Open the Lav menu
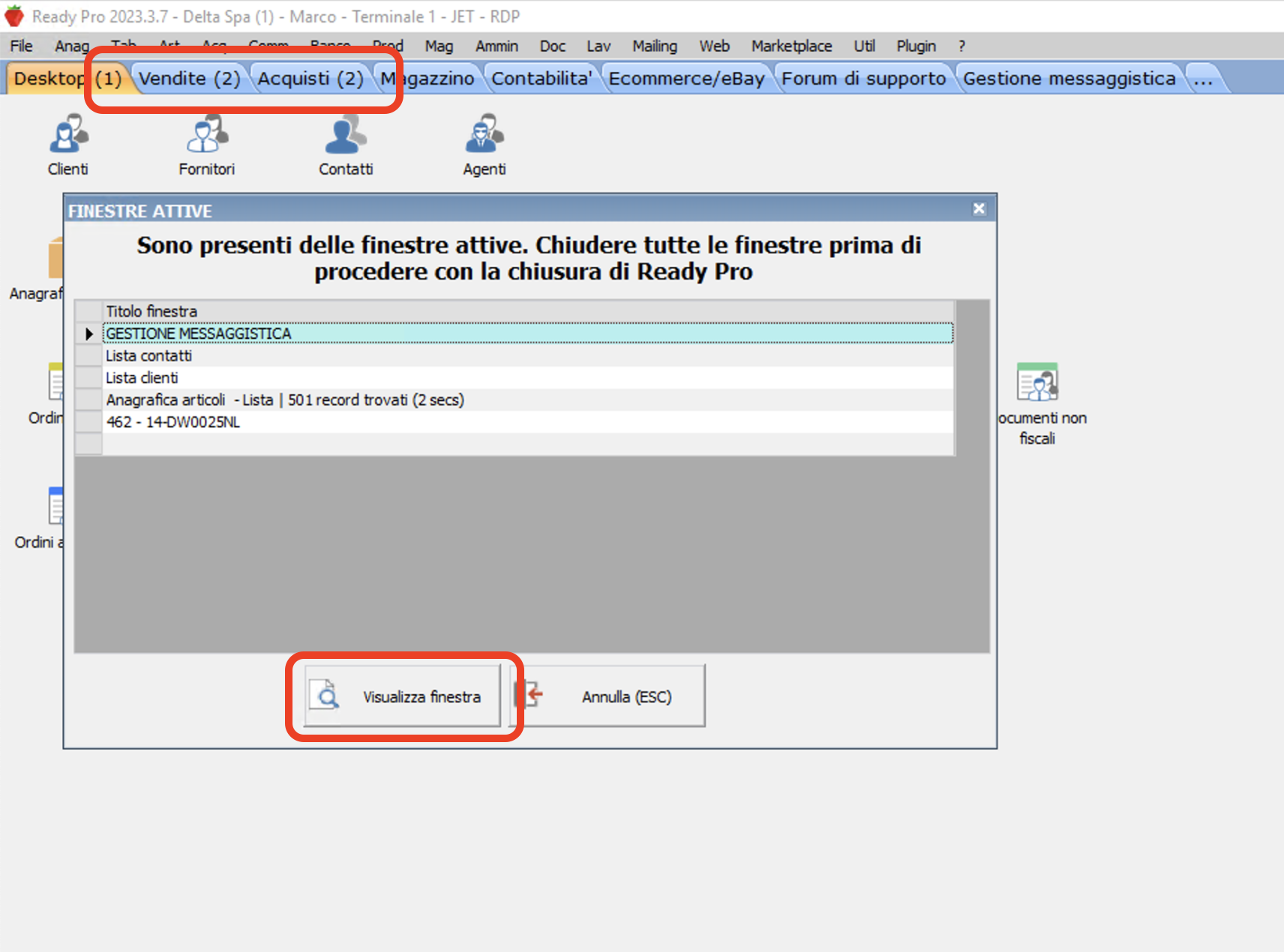1284x952 pixels. point(598,46)
